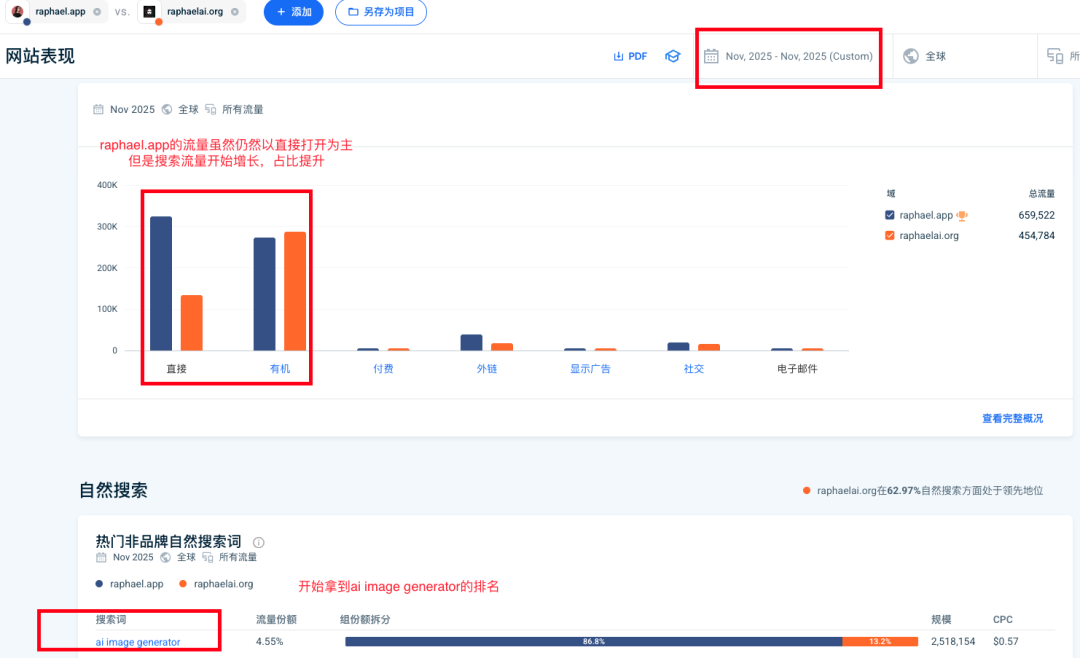The image size is (1080, 658).
Task: Open the ai image generator keyword link
Action: click(138, 641)
